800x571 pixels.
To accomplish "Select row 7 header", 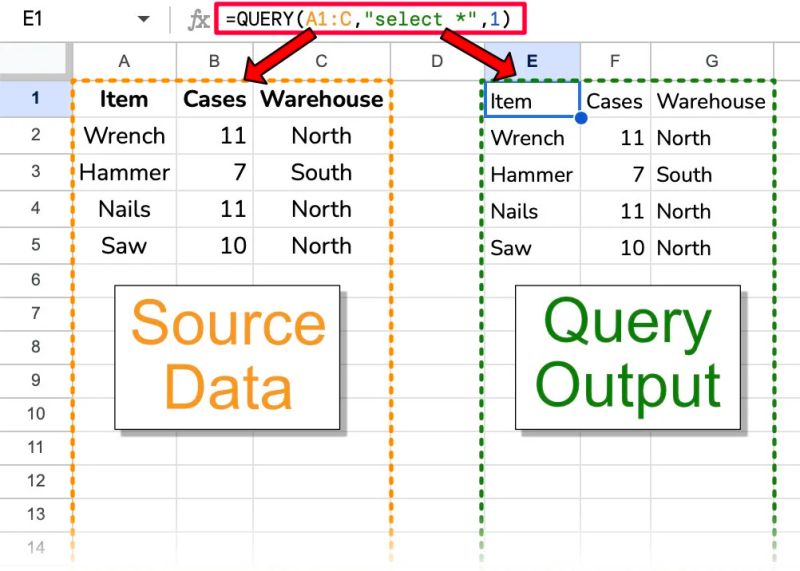I will click(35, 313).
